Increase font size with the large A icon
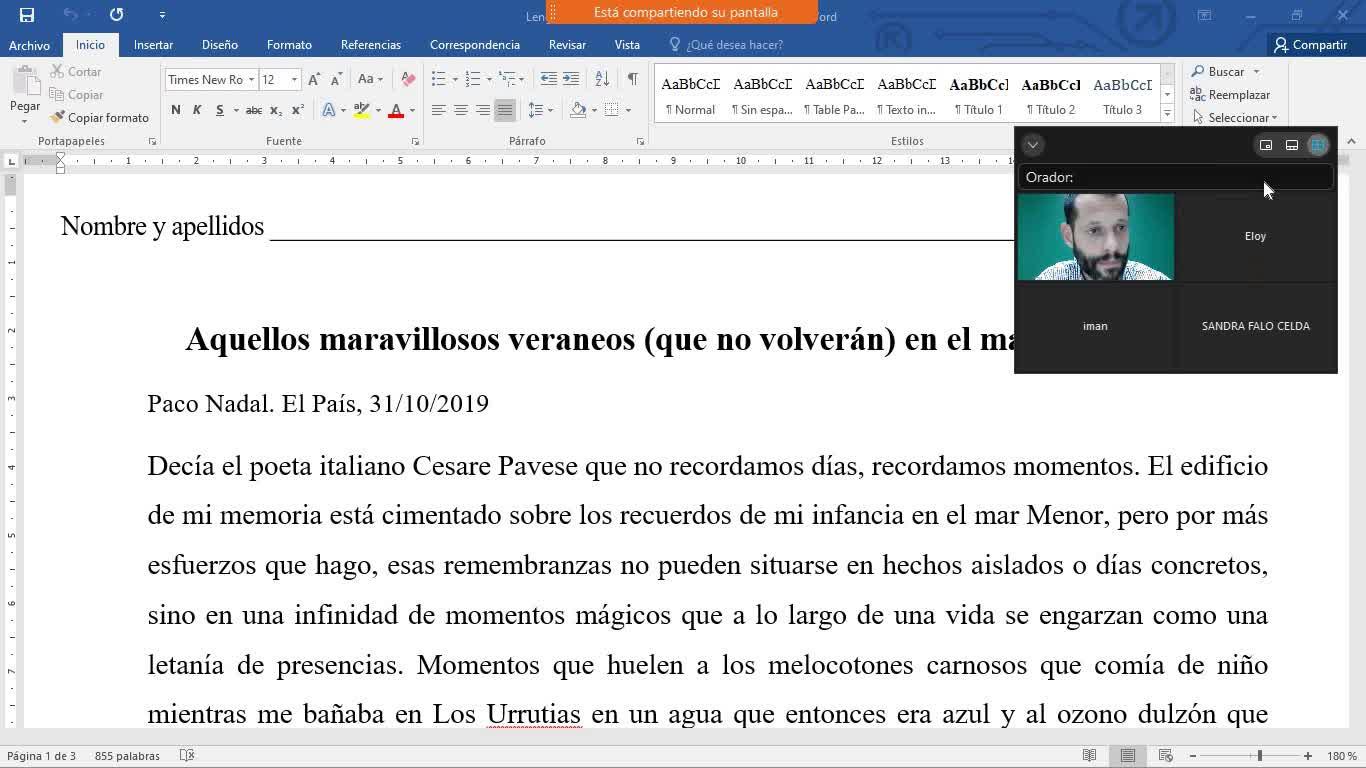 pyautogui.click(x=314, y=79)
